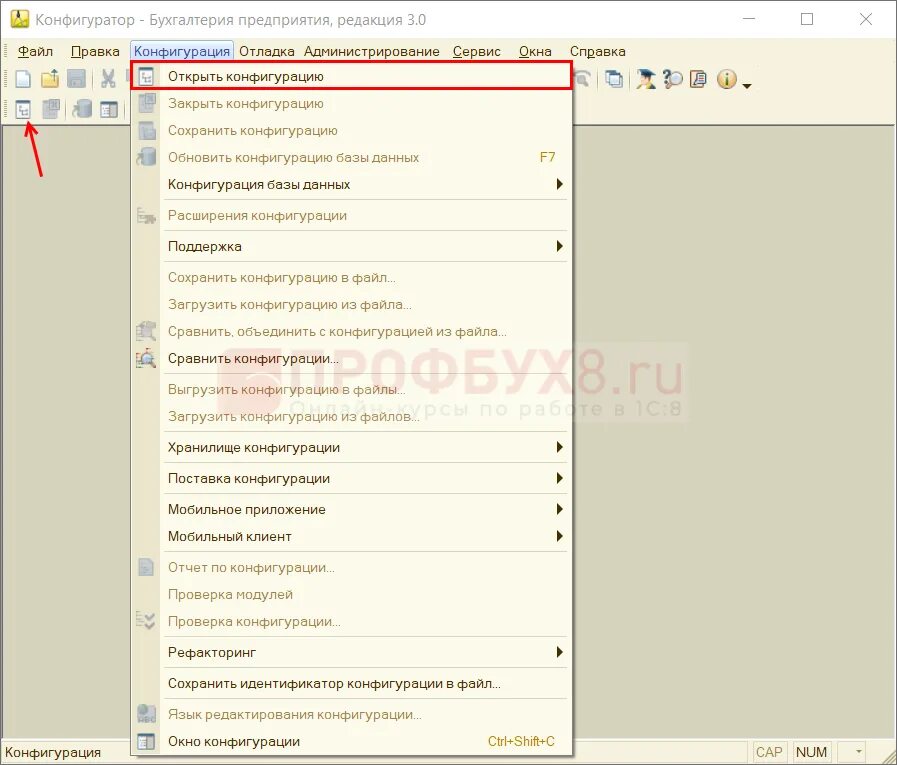Expand Поставка конфигурации submenu
The width and height of the screenshot is (897, 765).
click(351, 478)
